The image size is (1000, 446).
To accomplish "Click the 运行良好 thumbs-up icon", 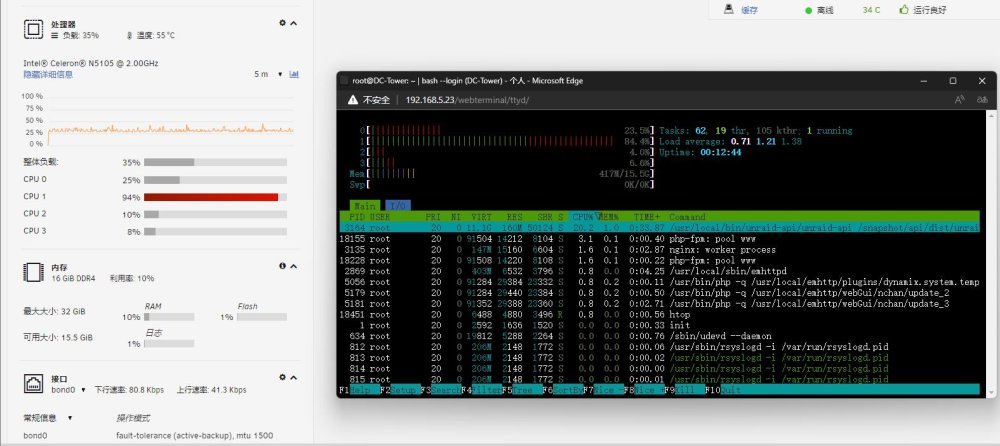I will [904, 10].
